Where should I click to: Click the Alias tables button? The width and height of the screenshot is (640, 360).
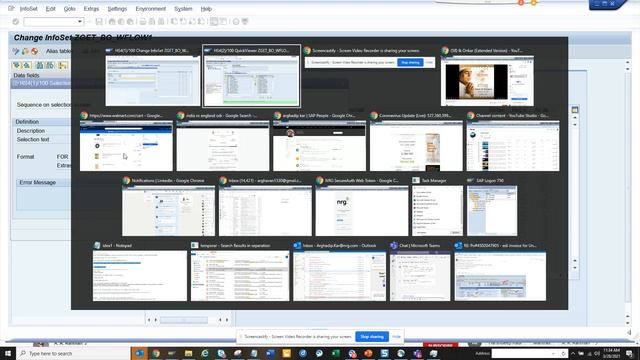pyautogui.click(x=58, y=51)
